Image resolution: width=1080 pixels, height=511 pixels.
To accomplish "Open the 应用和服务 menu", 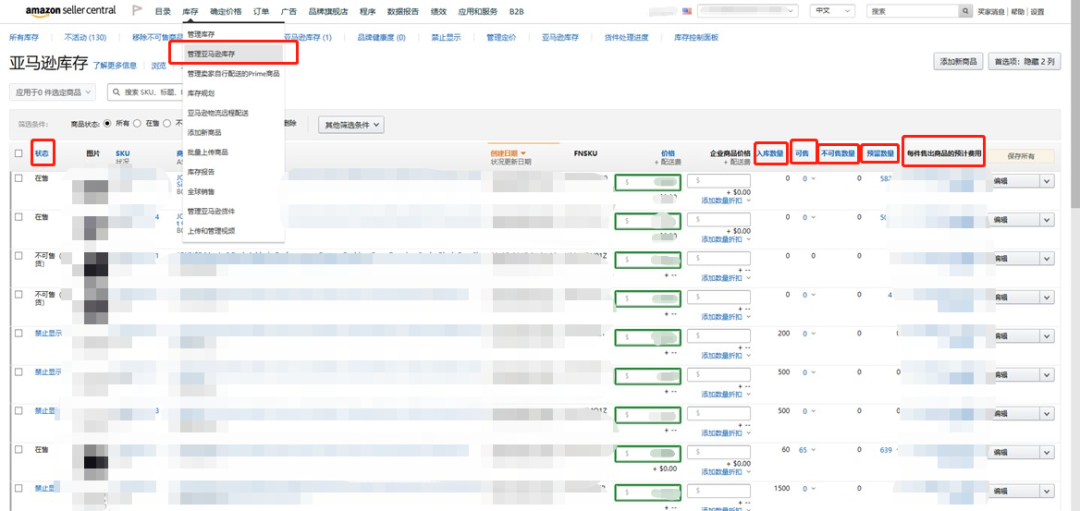I will click(478, 12).
